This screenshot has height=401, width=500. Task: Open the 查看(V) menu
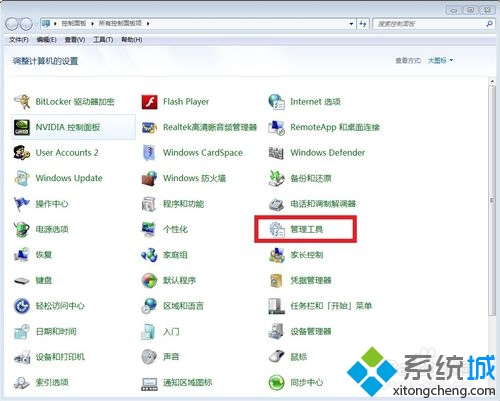point(75,40)
